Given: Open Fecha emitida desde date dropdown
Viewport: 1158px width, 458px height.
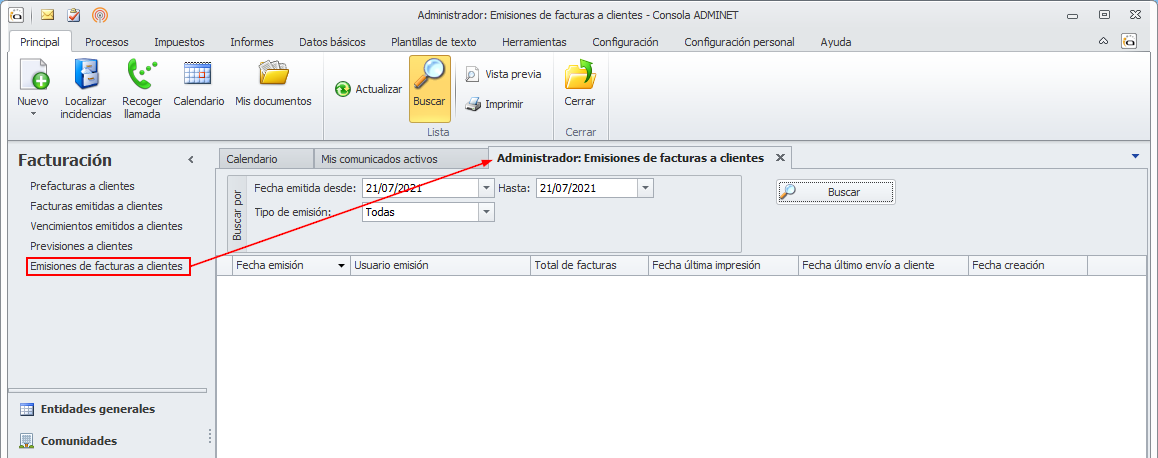Looking at the screenshot, I should click(486, 188).
